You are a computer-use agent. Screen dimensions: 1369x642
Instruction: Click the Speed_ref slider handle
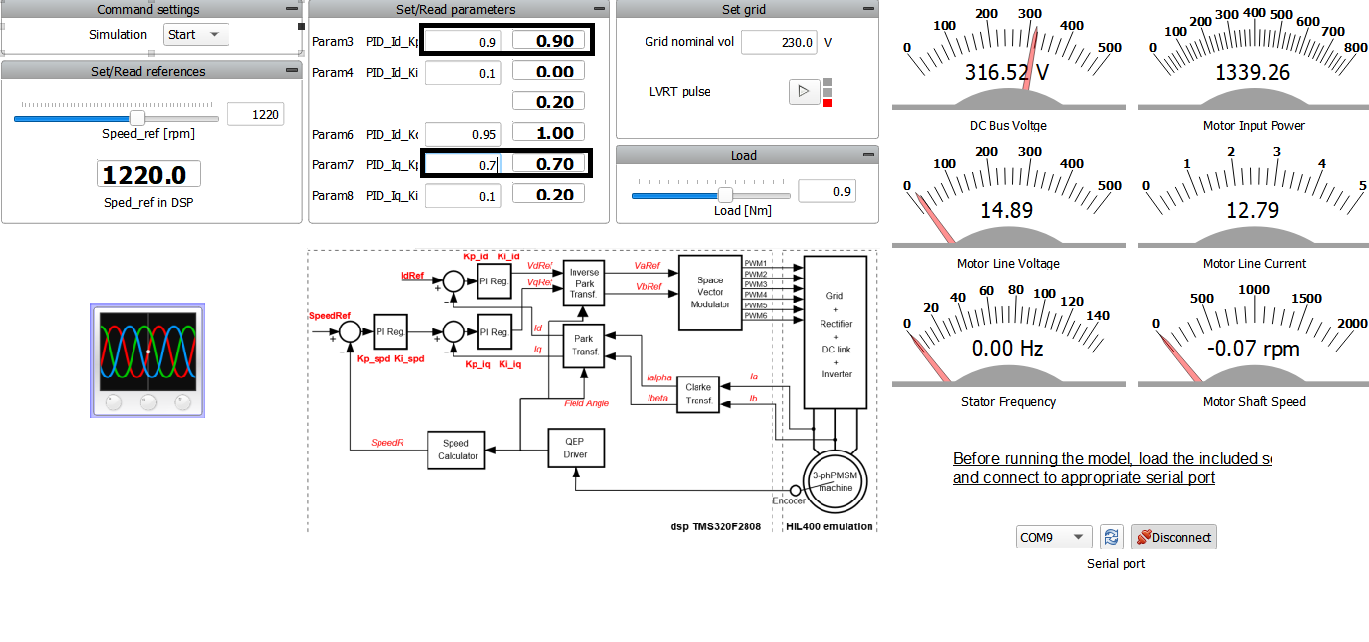[x=138, y=118]
